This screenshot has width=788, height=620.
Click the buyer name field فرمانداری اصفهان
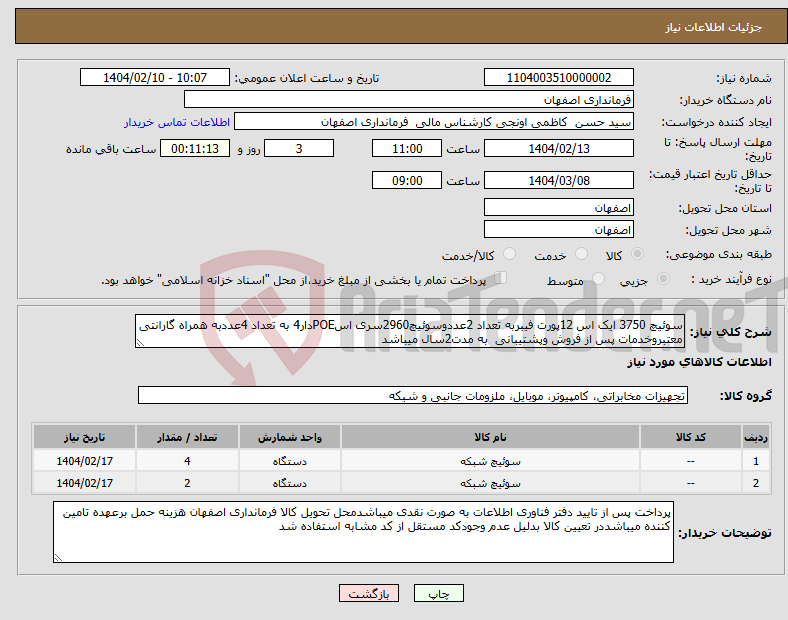tap(409, 99)
